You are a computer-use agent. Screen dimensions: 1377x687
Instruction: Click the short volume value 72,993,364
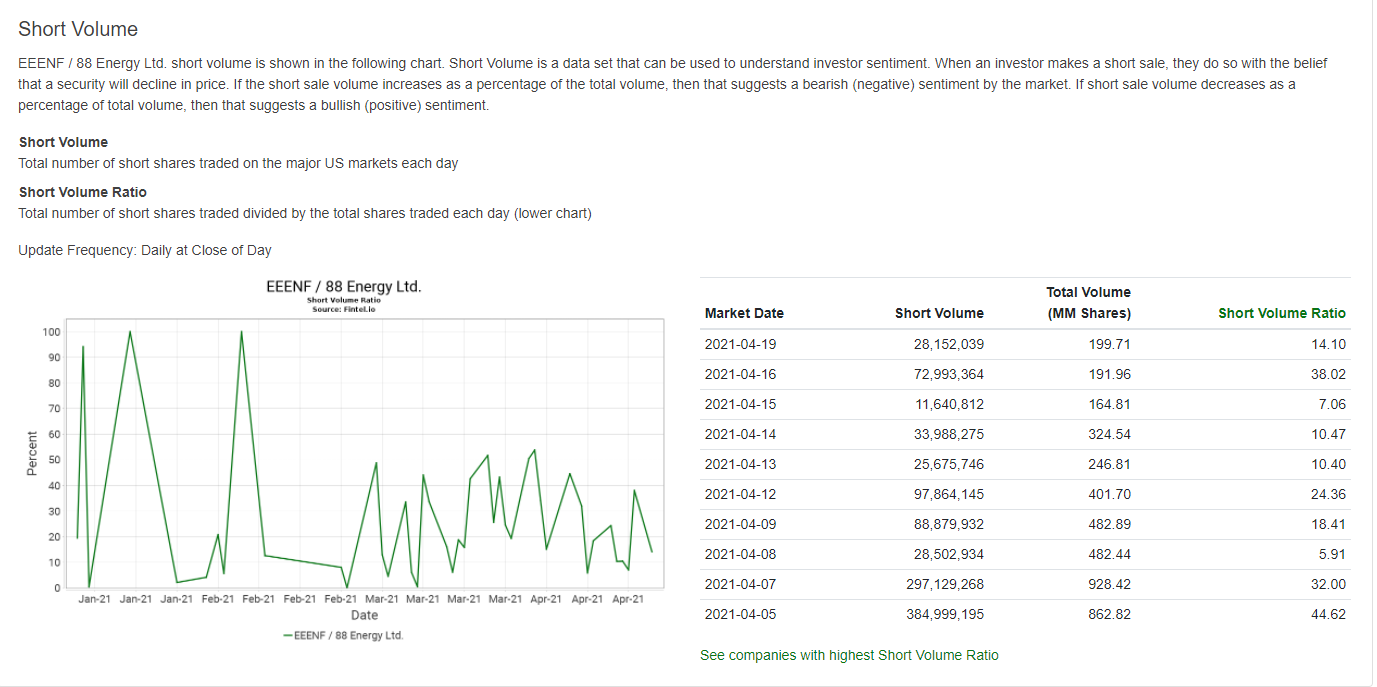click(948, 374)
